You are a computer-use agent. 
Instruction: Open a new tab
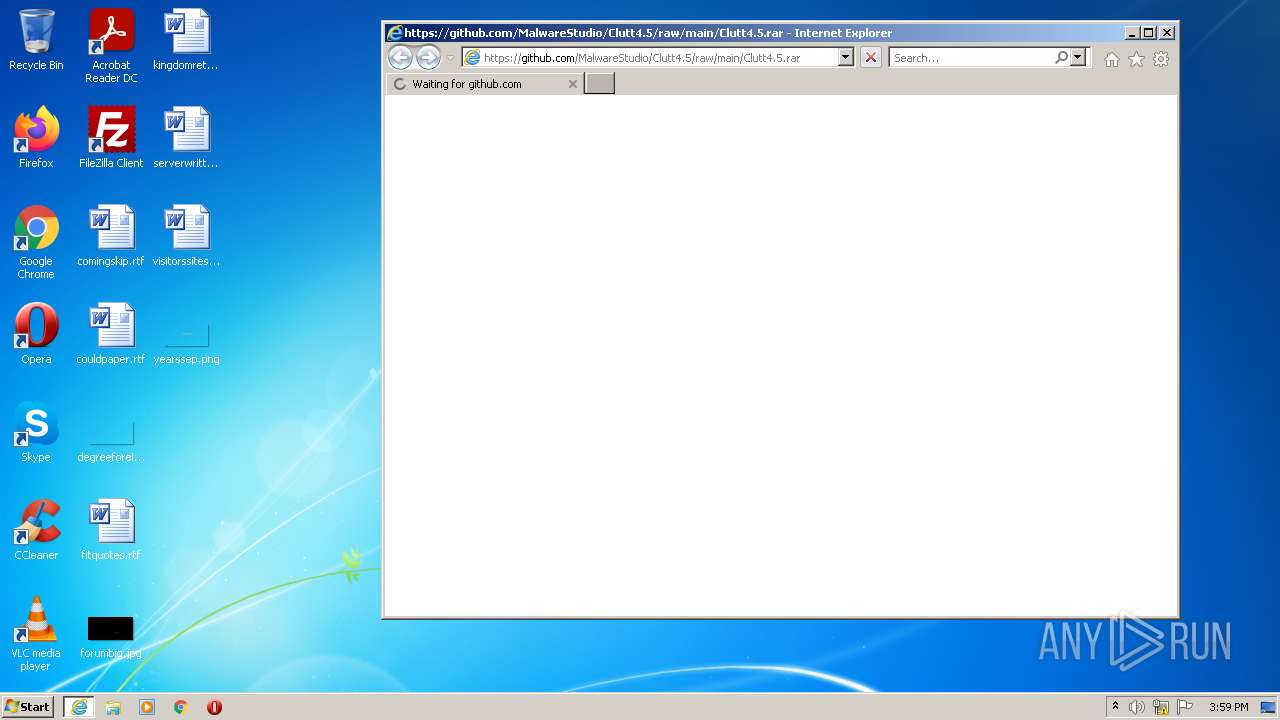(x=599, y=84)
